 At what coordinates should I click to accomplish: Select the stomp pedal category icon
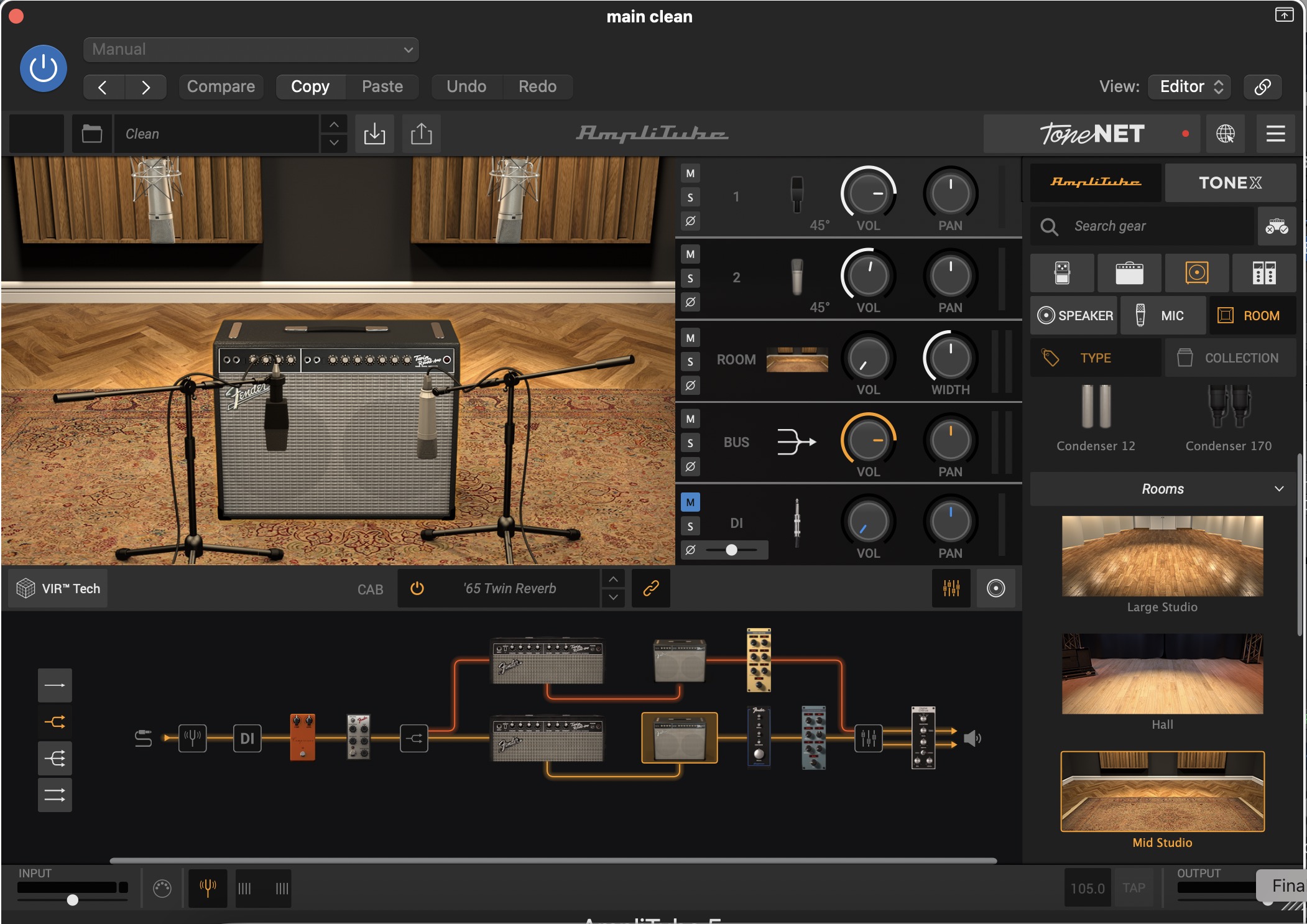tap(1062, 273)
